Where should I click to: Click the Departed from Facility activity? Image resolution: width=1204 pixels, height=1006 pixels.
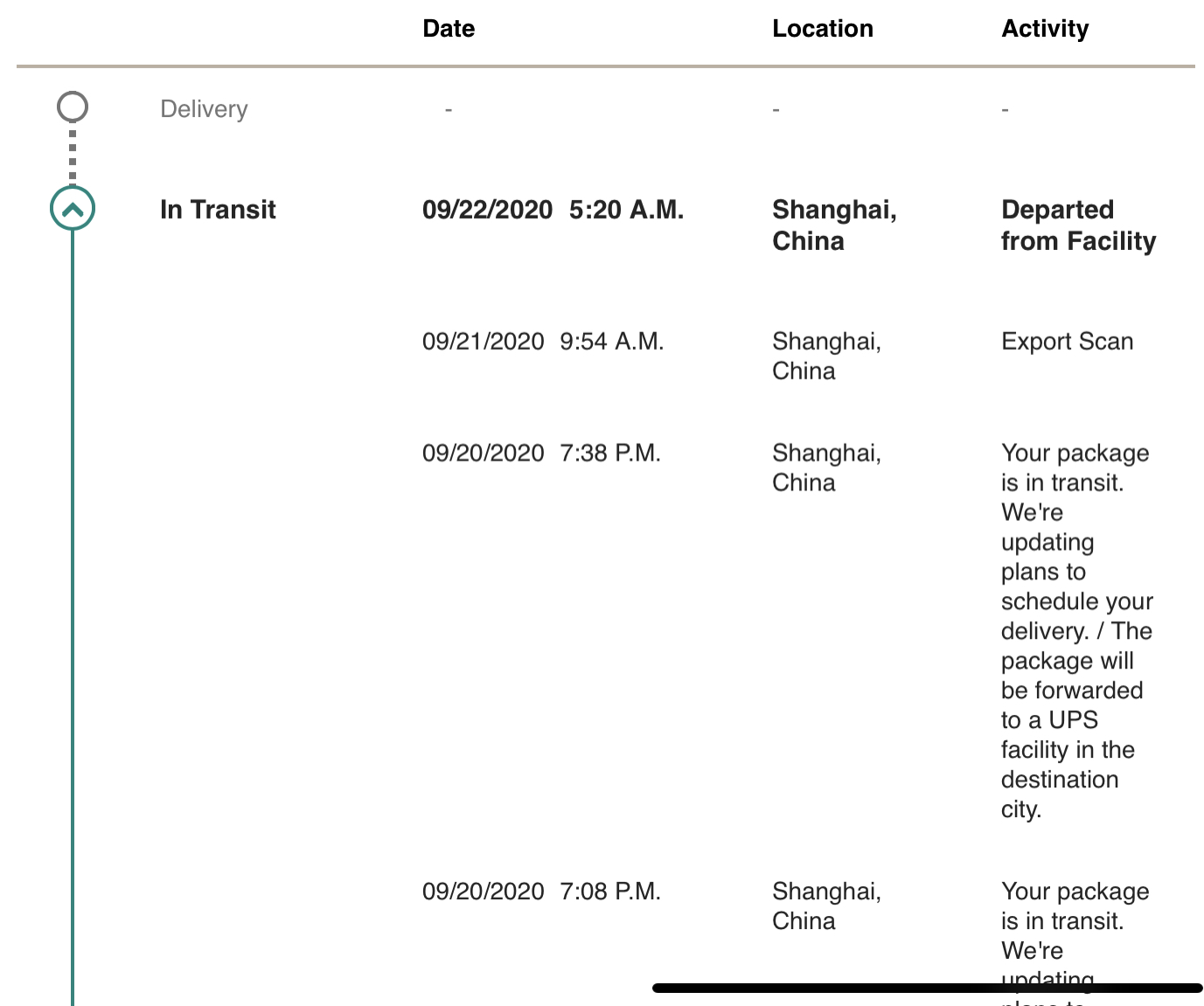coord(1079,225)
